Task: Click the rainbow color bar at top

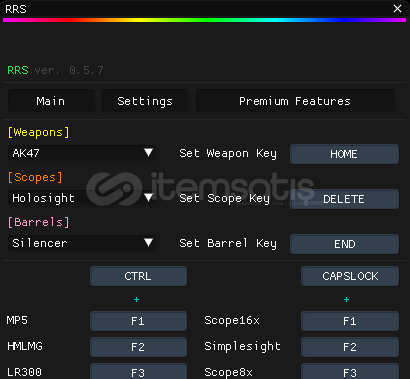Action: coord(204,20)
